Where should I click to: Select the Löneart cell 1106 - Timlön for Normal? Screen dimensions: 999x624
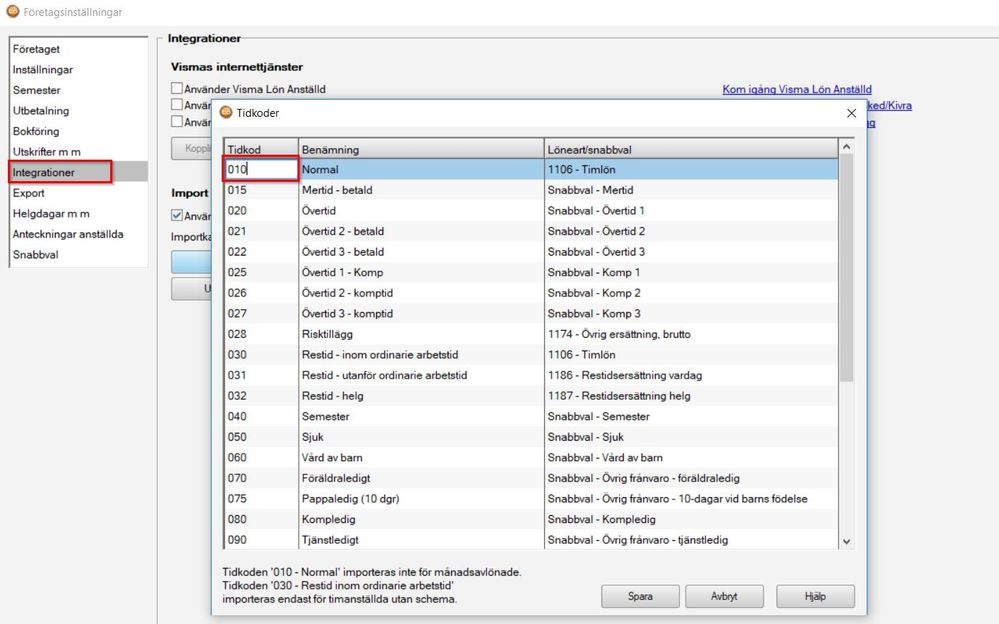pos(690,170)
